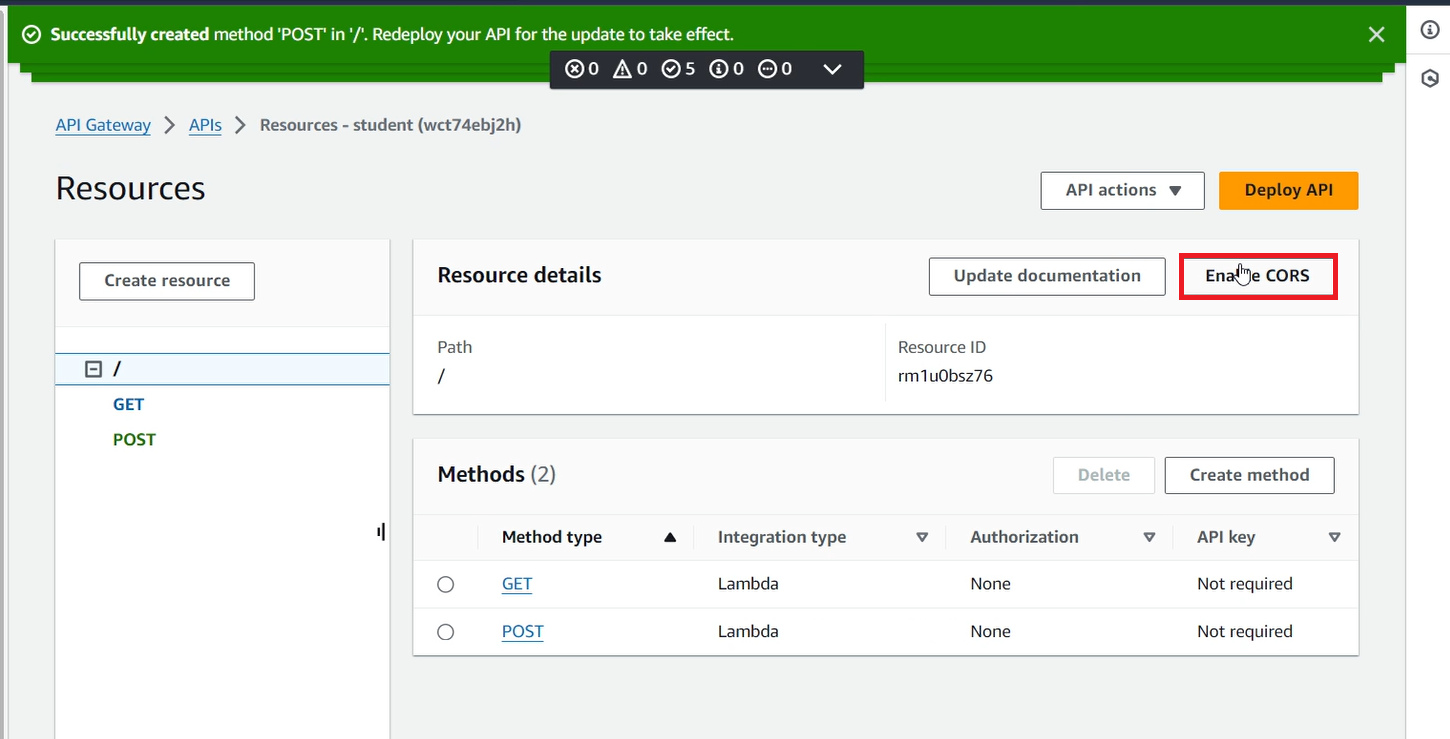The width and height of the screenshot is (1450, 739).
Task: Open the API actions dropdown
Action: click(1122, 190)
